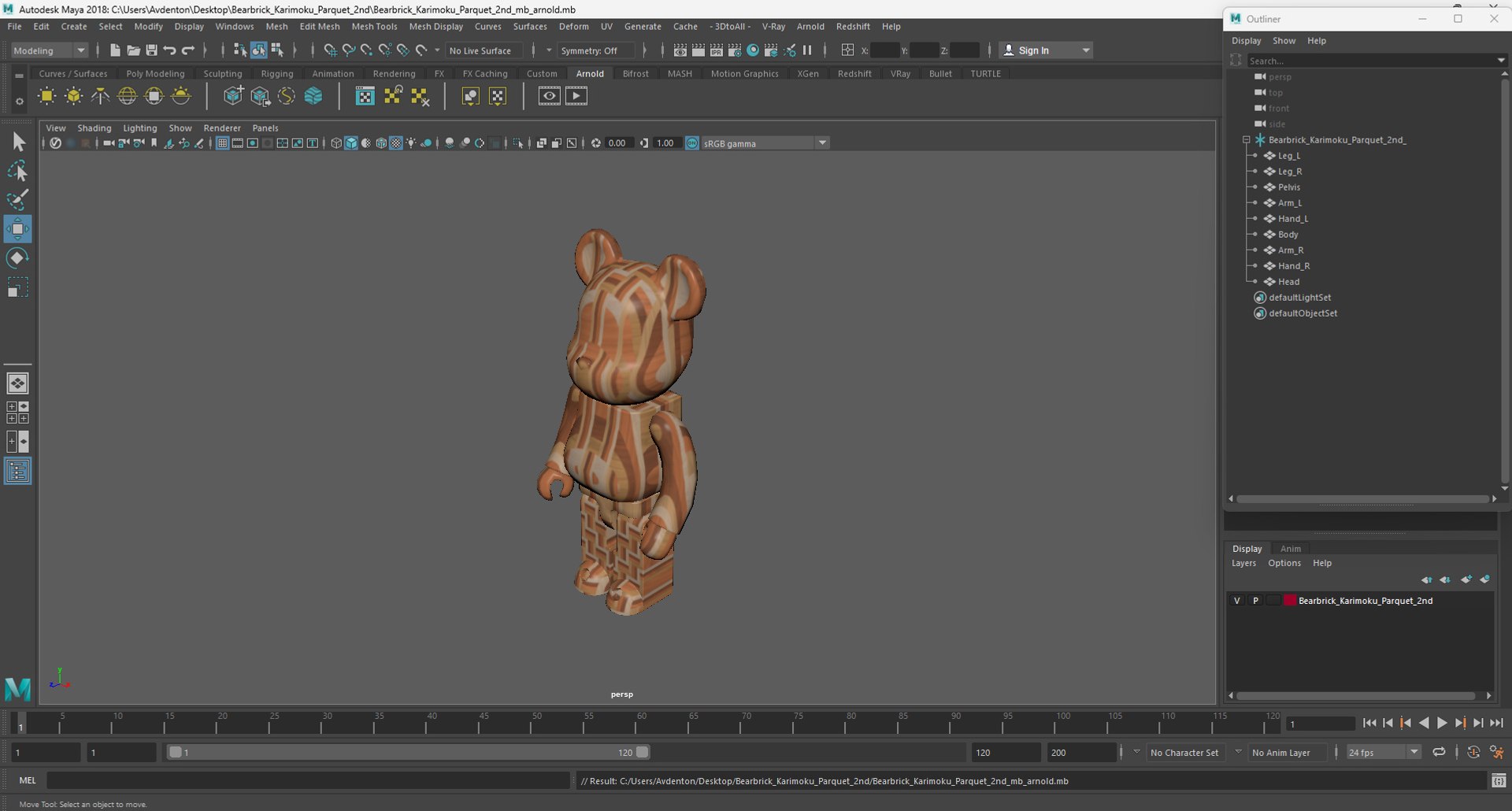Activate the Rotate tool

coord(17,258)
